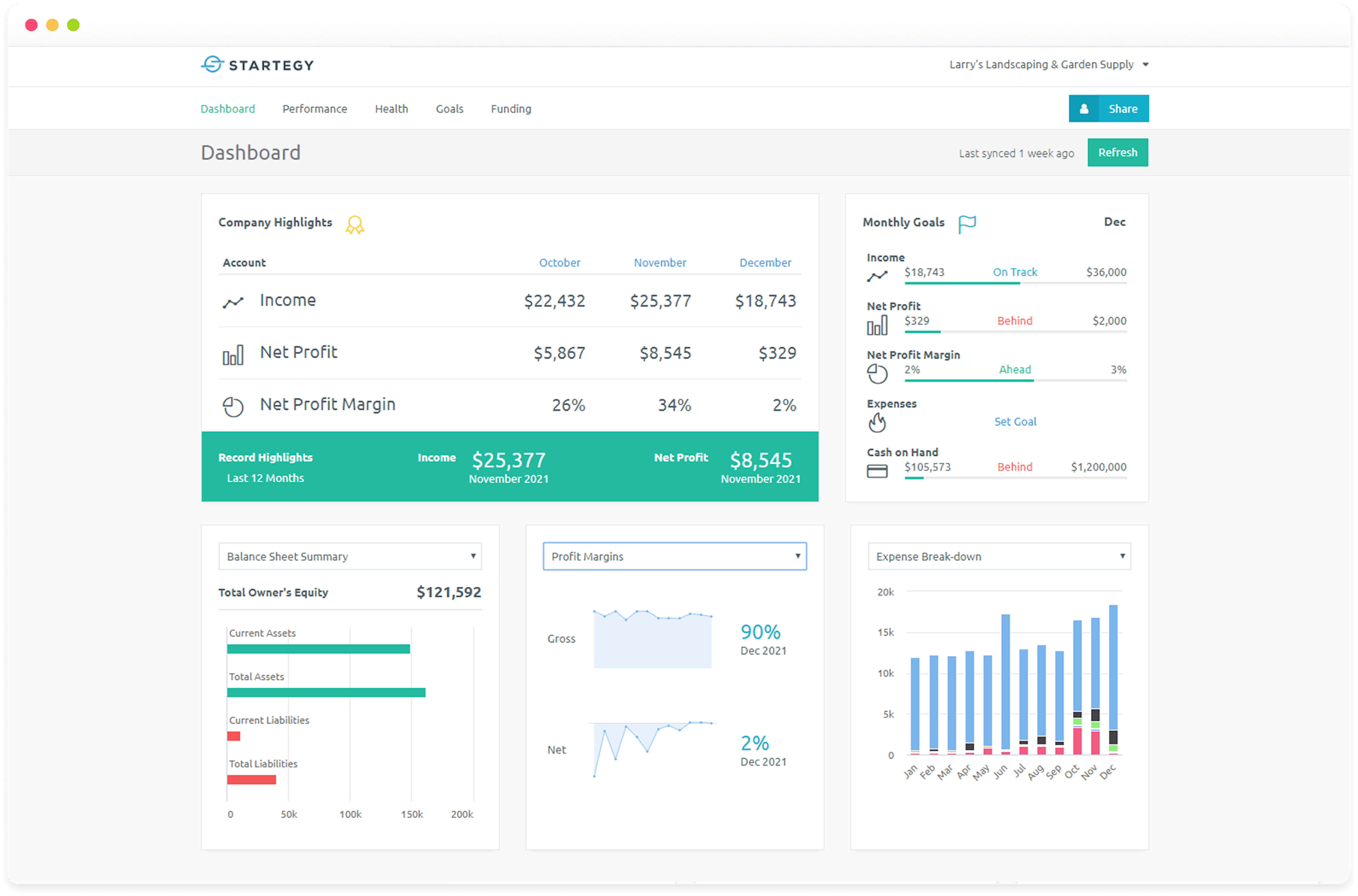Click the Net Profit Margin goal progress bar
Image resolution: width=1358 pixels, height=896 pixels.
pos(1015,380)
